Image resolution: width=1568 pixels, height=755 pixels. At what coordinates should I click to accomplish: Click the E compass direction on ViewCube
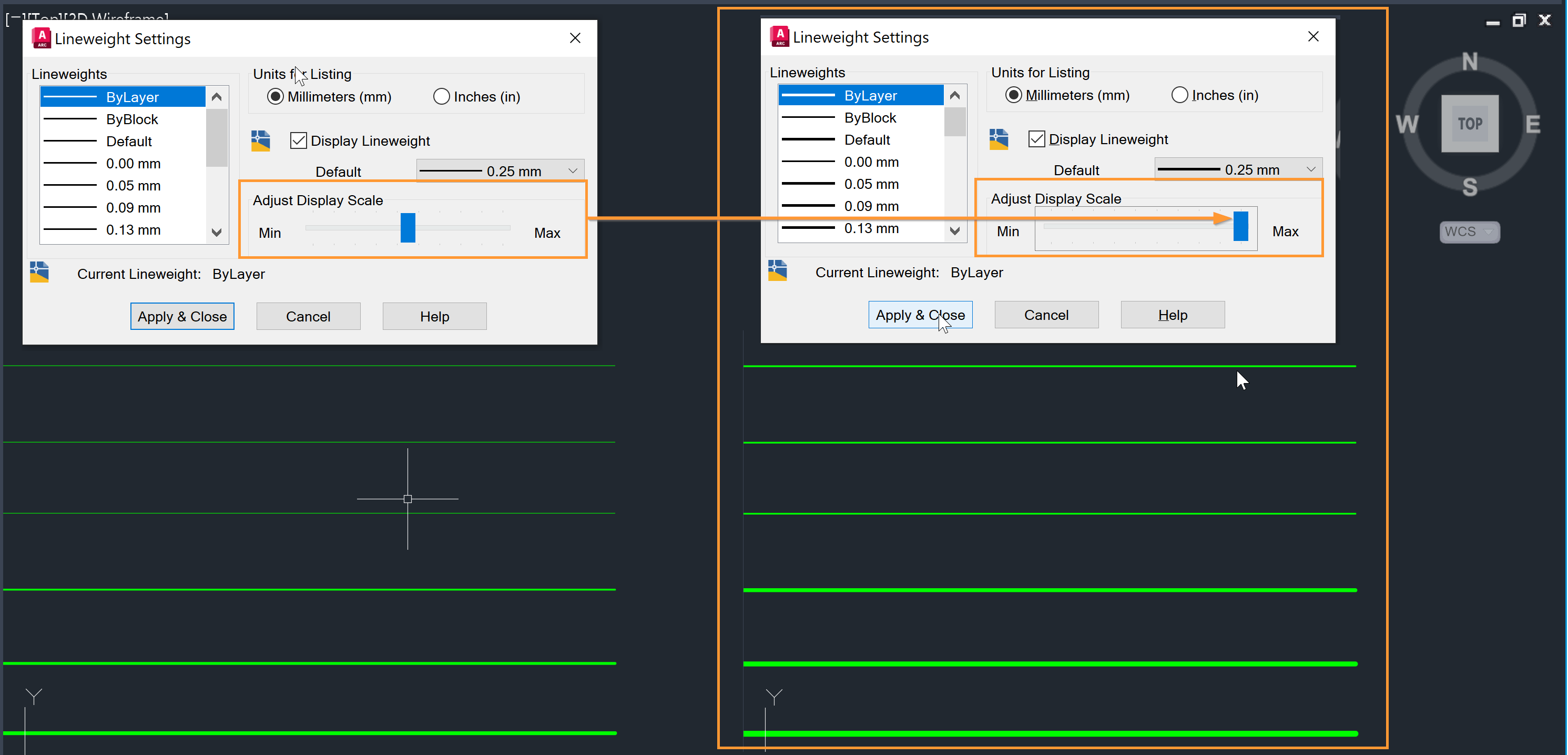[x=1532, y=124]
